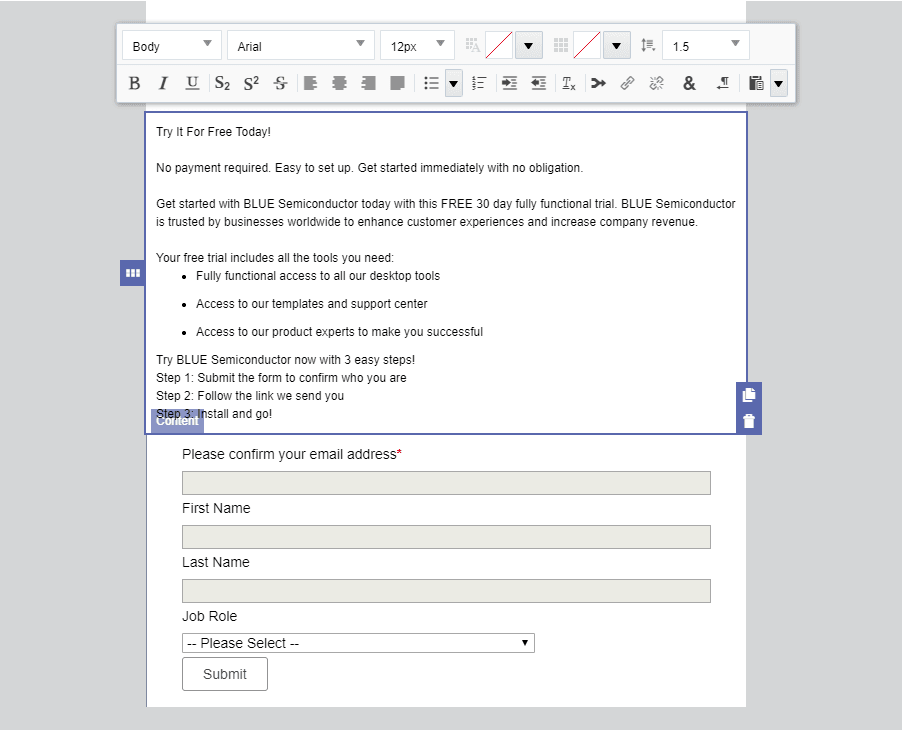902x730 pixels.
Task: Decrease the text indent
Action: click(538, 83)
